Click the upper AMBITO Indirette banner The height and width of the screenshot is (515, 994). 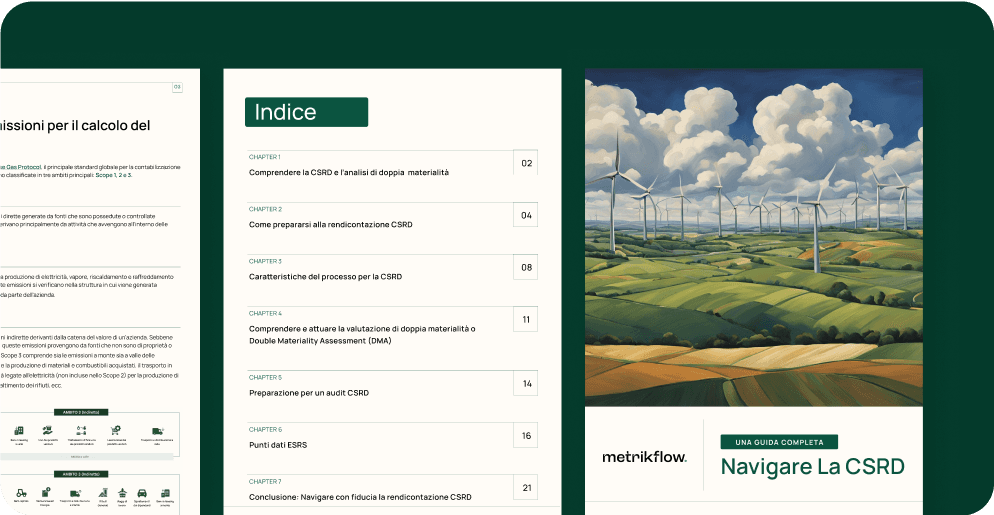coord(81,412)
